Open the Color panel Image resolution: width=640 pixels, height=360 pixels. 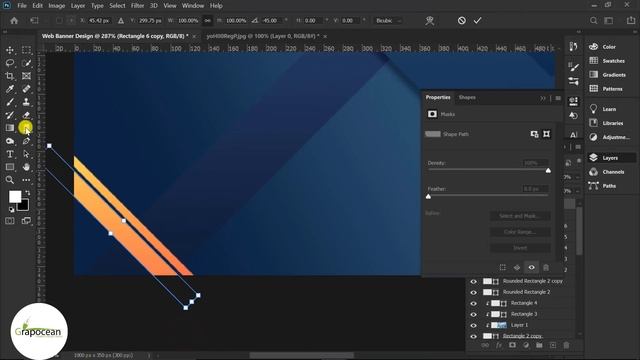pos(608,47)
